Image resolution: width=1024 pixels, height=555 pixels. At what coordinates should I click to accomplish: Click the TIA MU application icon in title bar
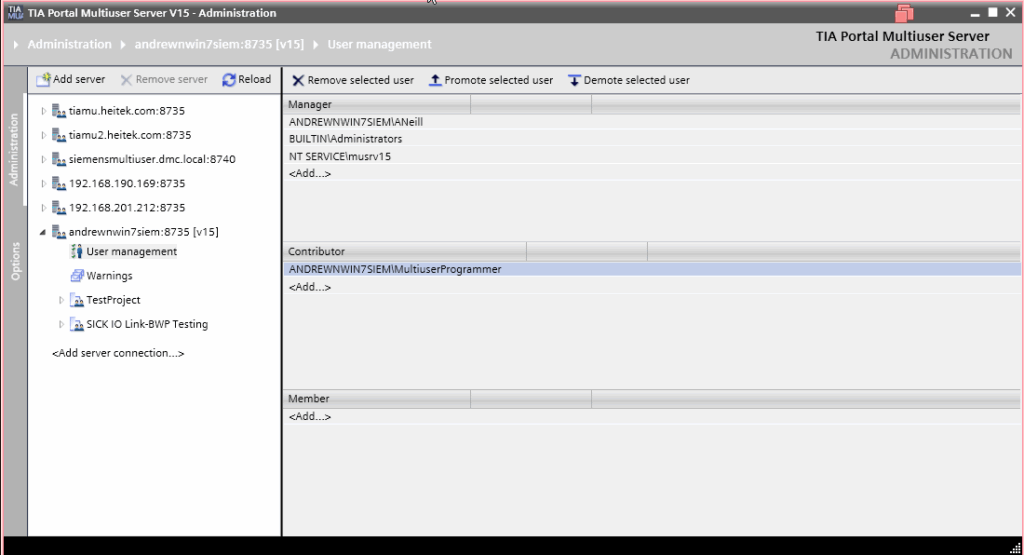(x=15, y=12)
